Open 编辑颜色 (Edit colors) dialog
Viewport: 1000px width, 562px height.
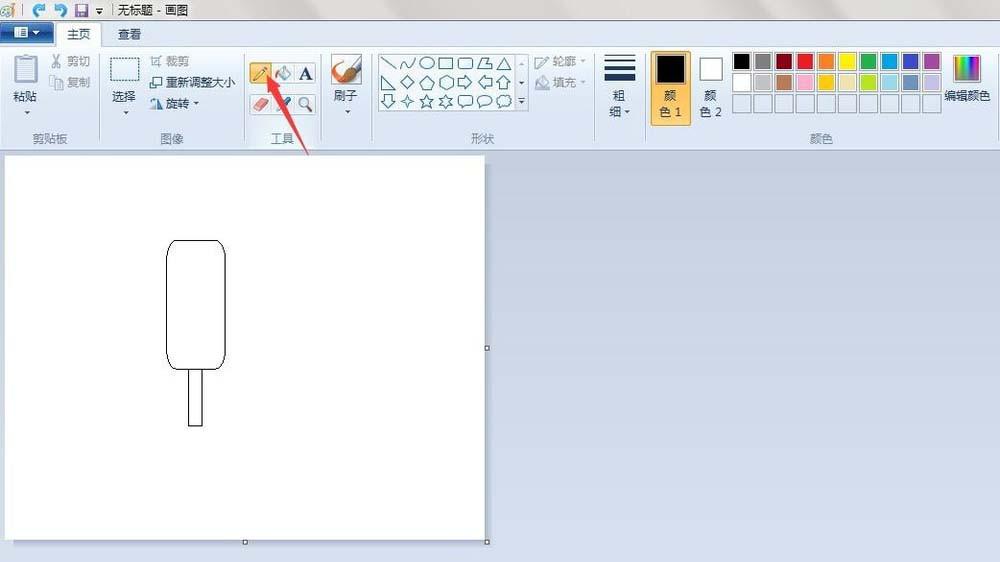(967, 80)
